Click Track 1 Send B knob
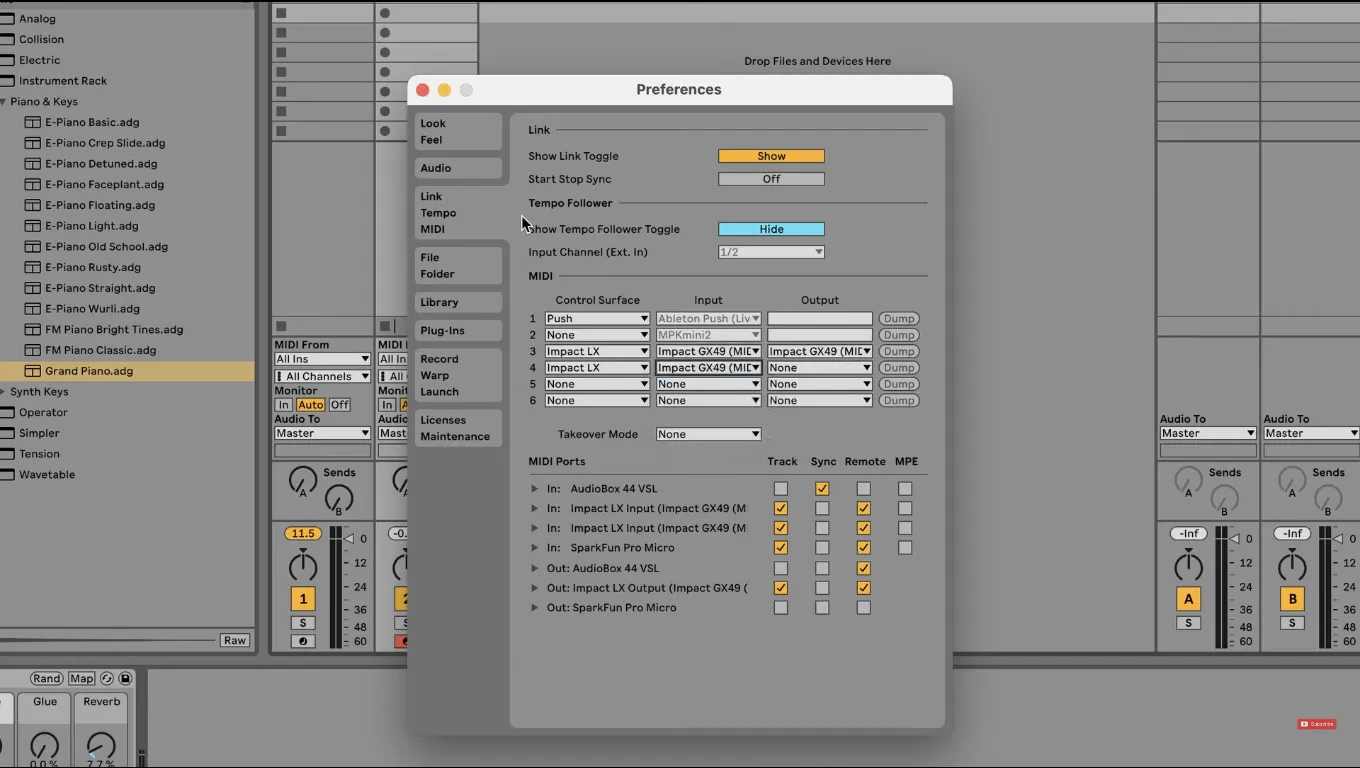The height and width of the screenshot is (768, 1360). tap(339, 499)
